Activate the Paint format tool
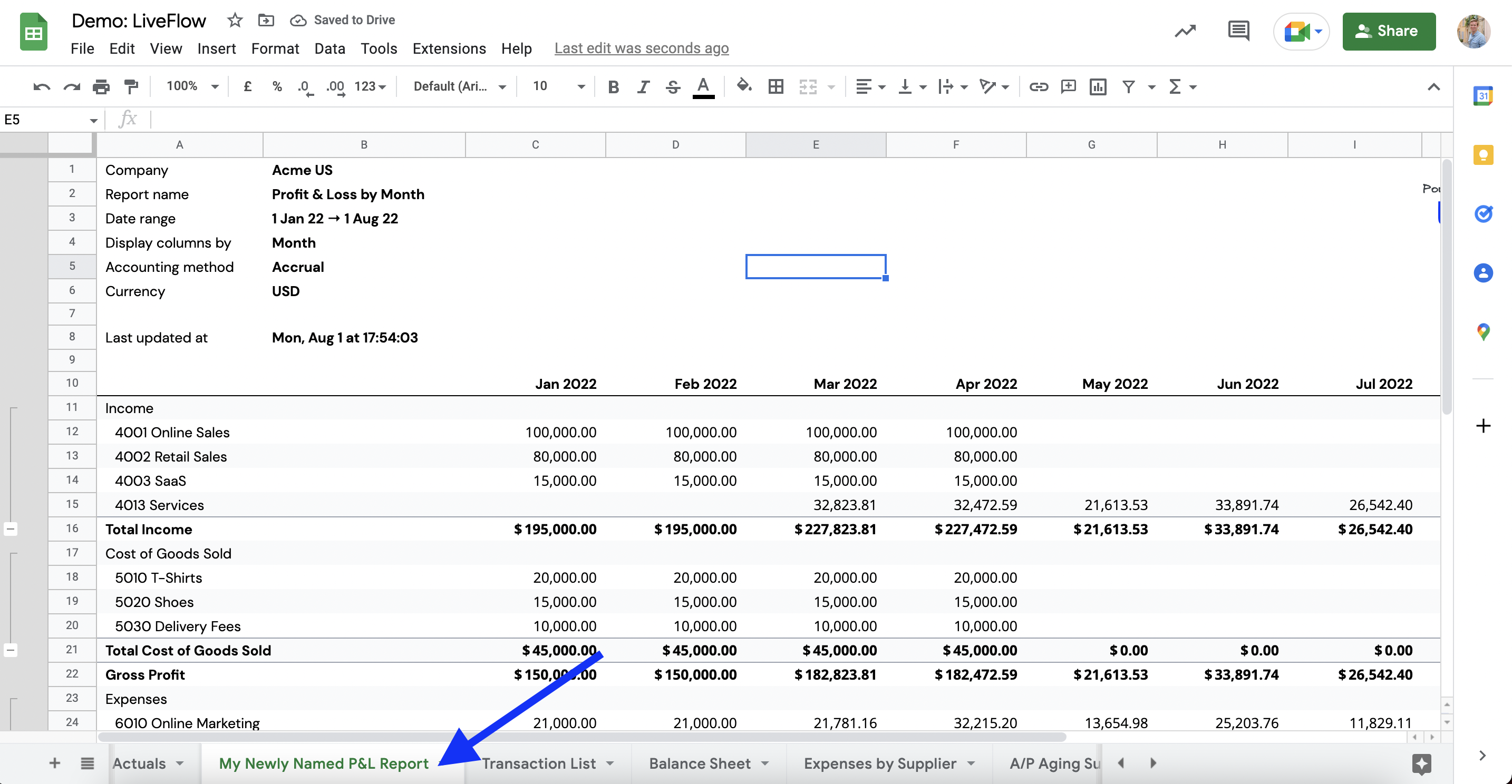 point(131,87)
